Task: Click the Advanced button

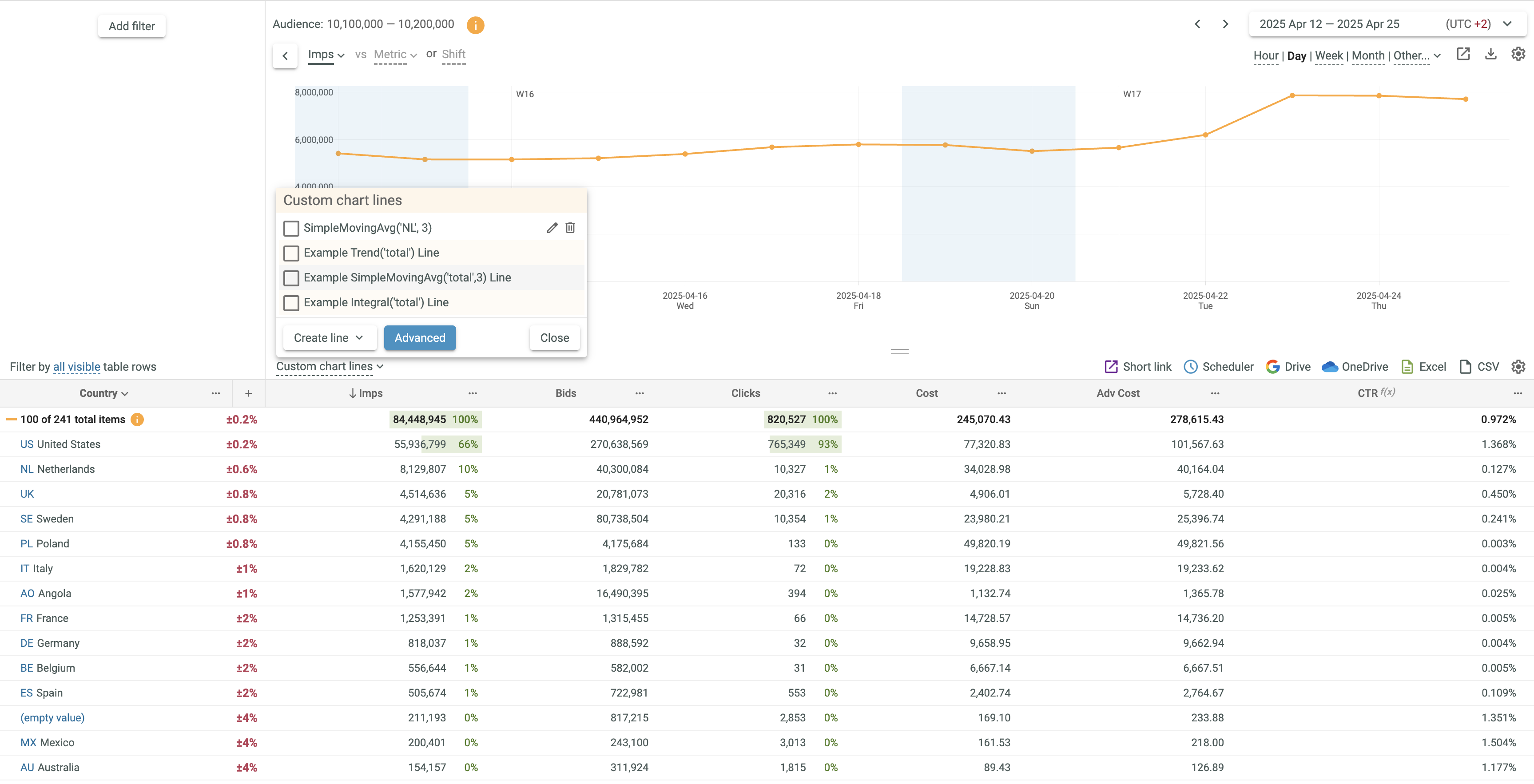Action: point(419,337)
